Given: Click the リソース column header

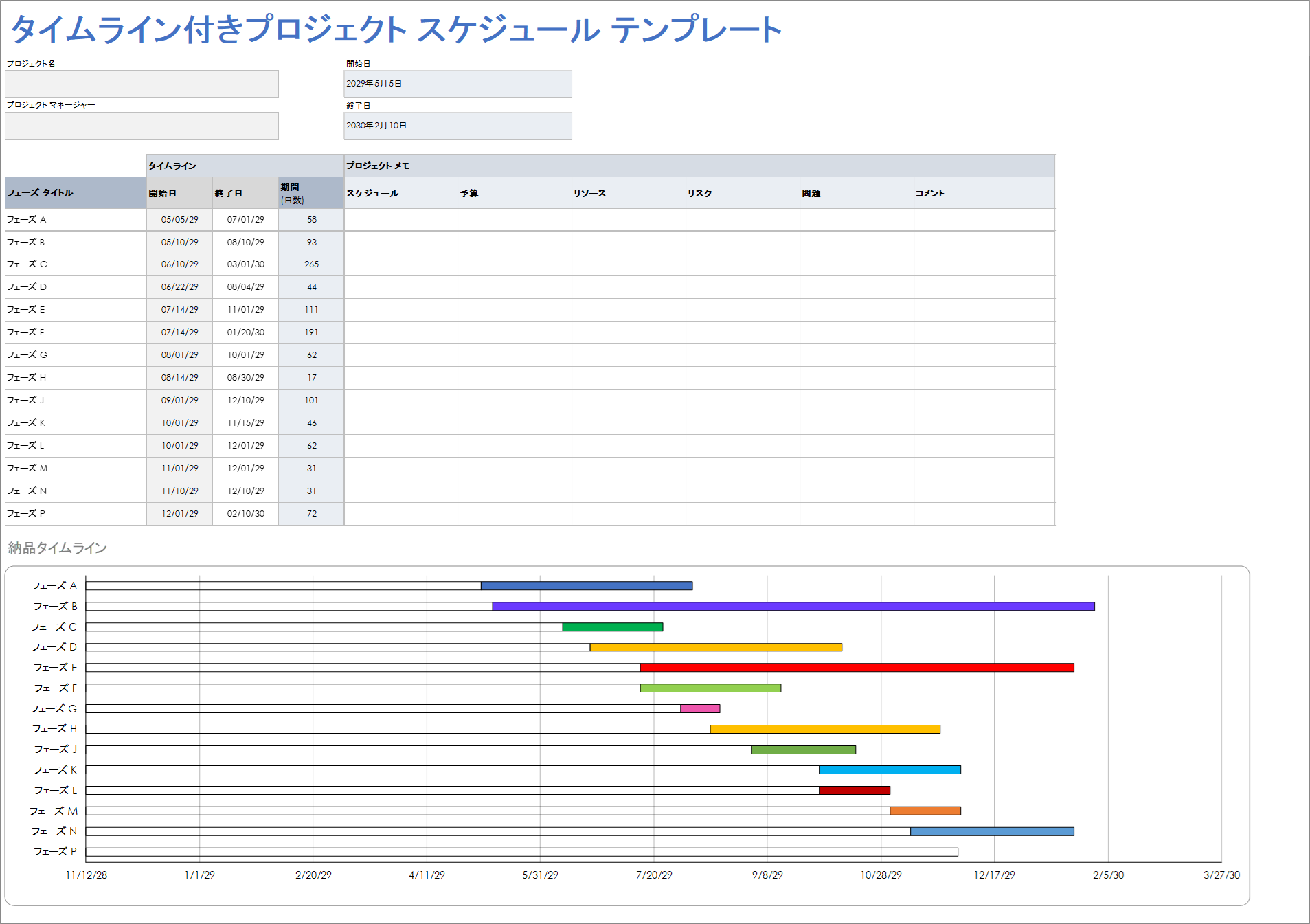Looking at the screenshot, I should click(629, 193).
